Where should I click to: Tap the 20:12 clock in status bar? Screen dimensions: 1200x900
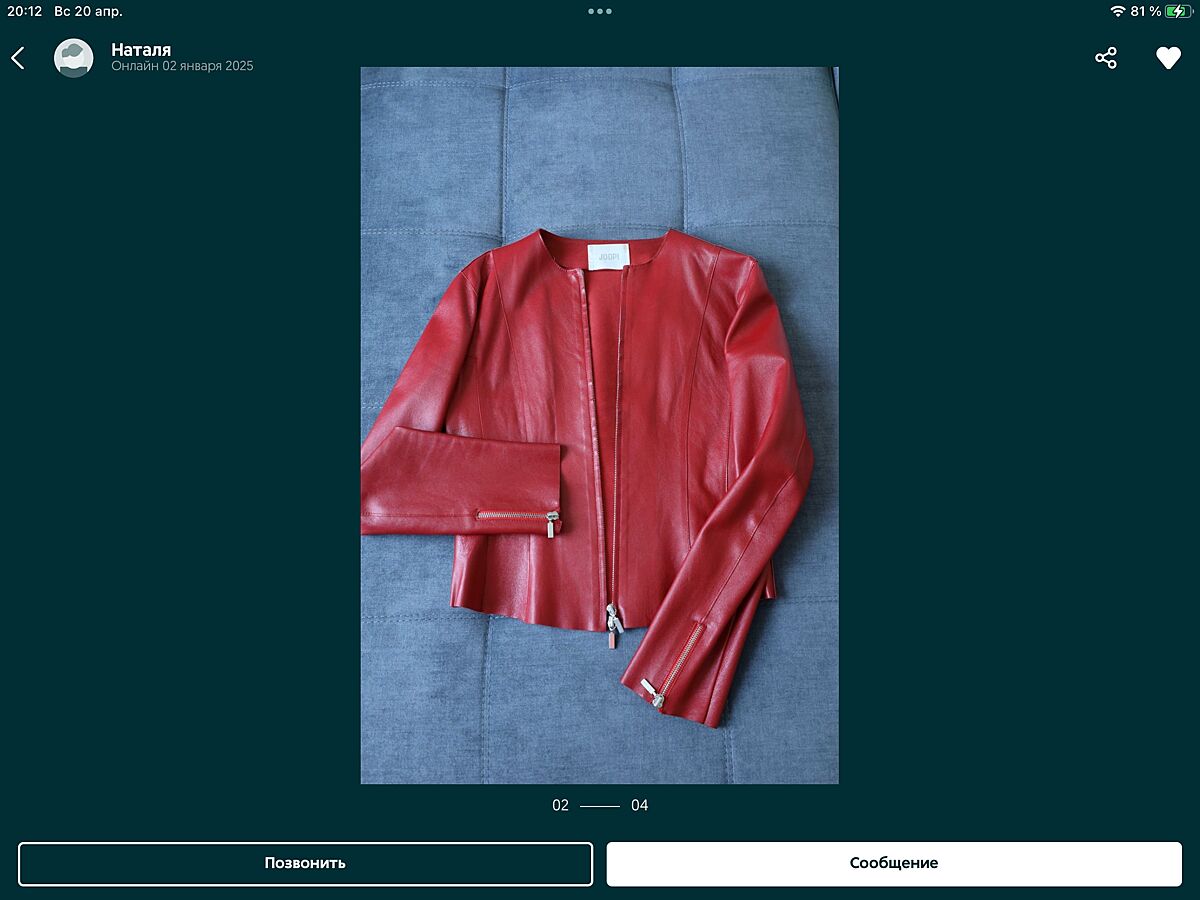coord(25,11)
